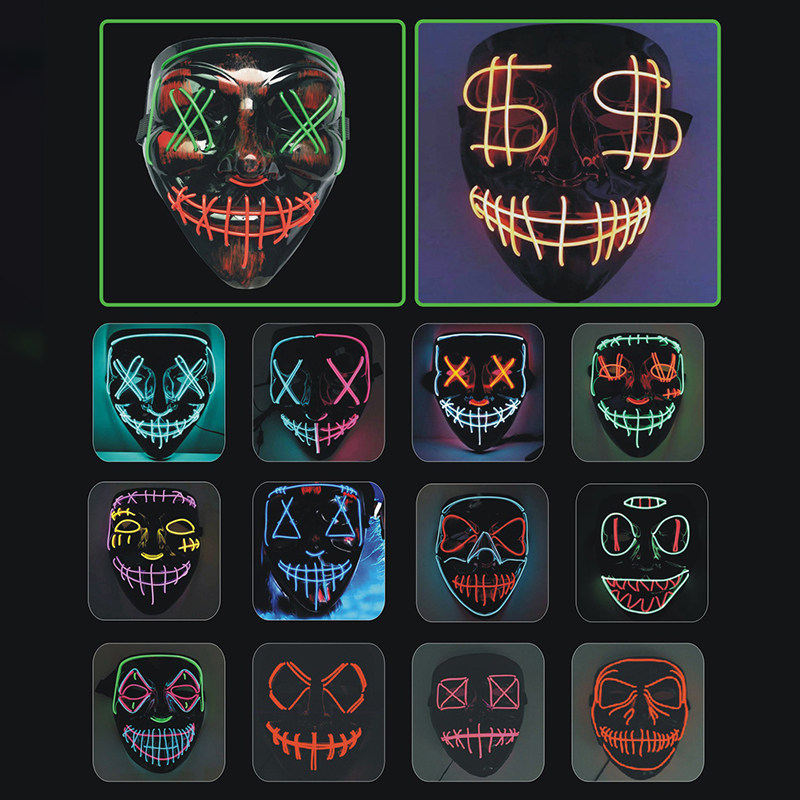Select the large dollar-sign eyes mask image
800x800 pixels.
point(568,163)
